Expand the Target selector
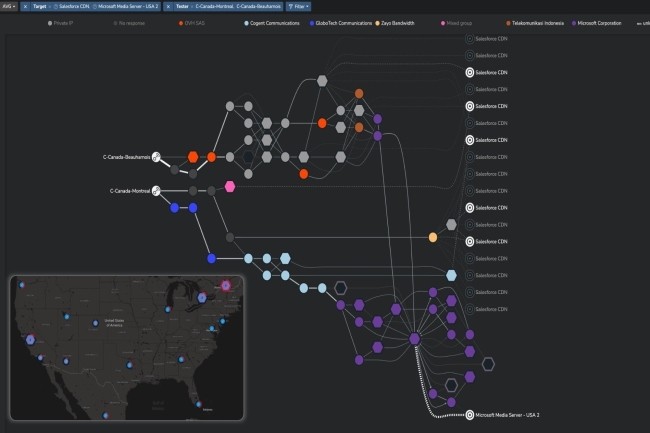Image resolution: width=650 pixels, height=433 pixels. 42,6
